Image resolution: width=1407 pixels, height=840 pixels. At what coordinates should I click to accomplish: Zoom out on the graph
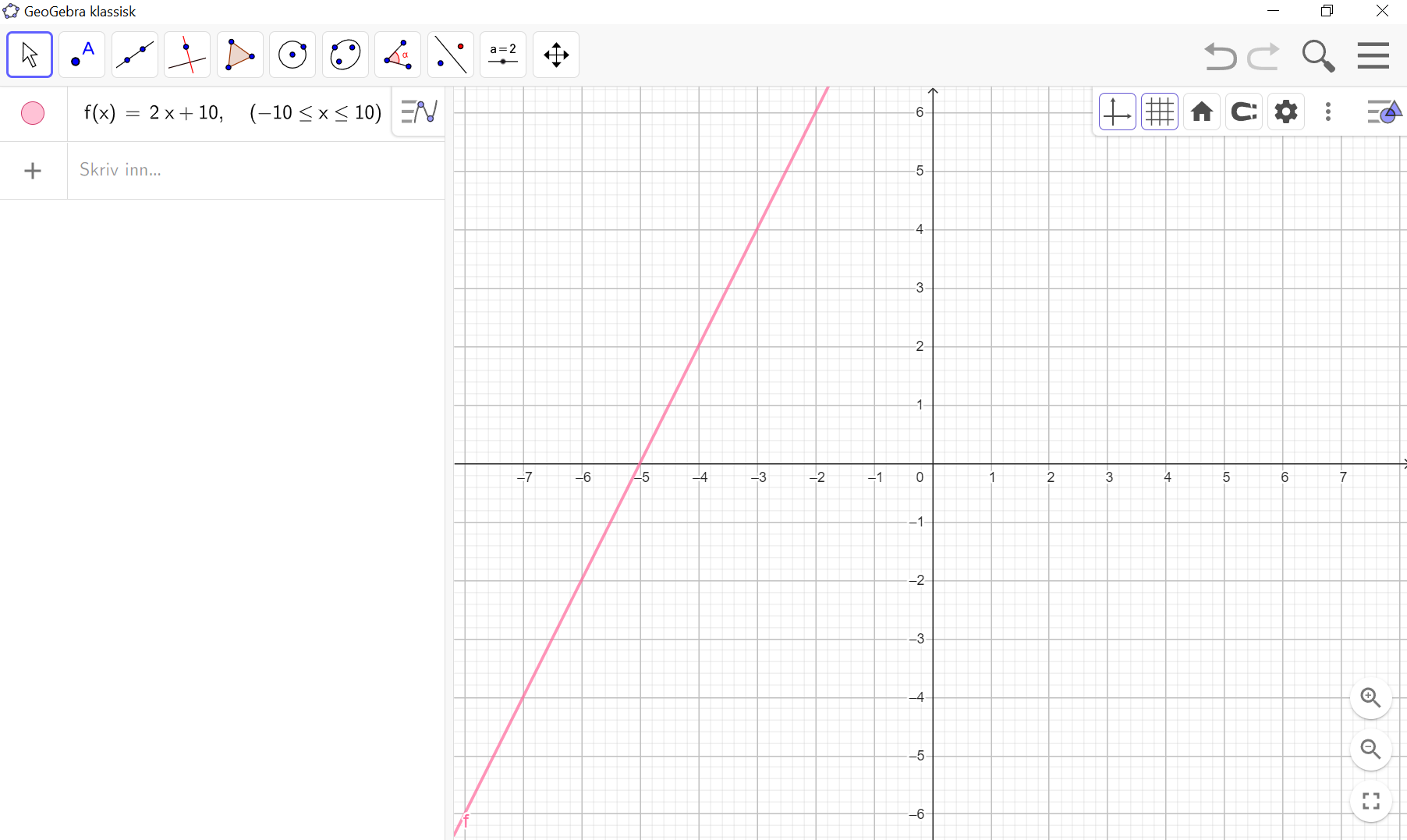point(1370,749)
